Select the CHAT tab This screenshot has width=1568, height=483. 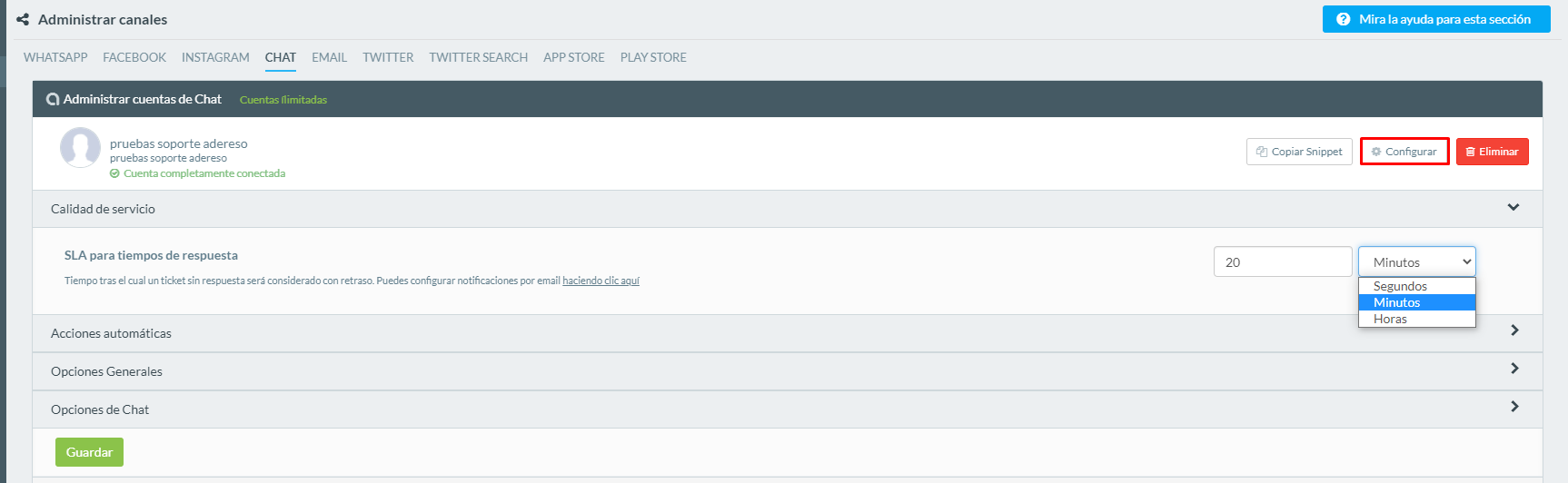click(x=281, y=57)
